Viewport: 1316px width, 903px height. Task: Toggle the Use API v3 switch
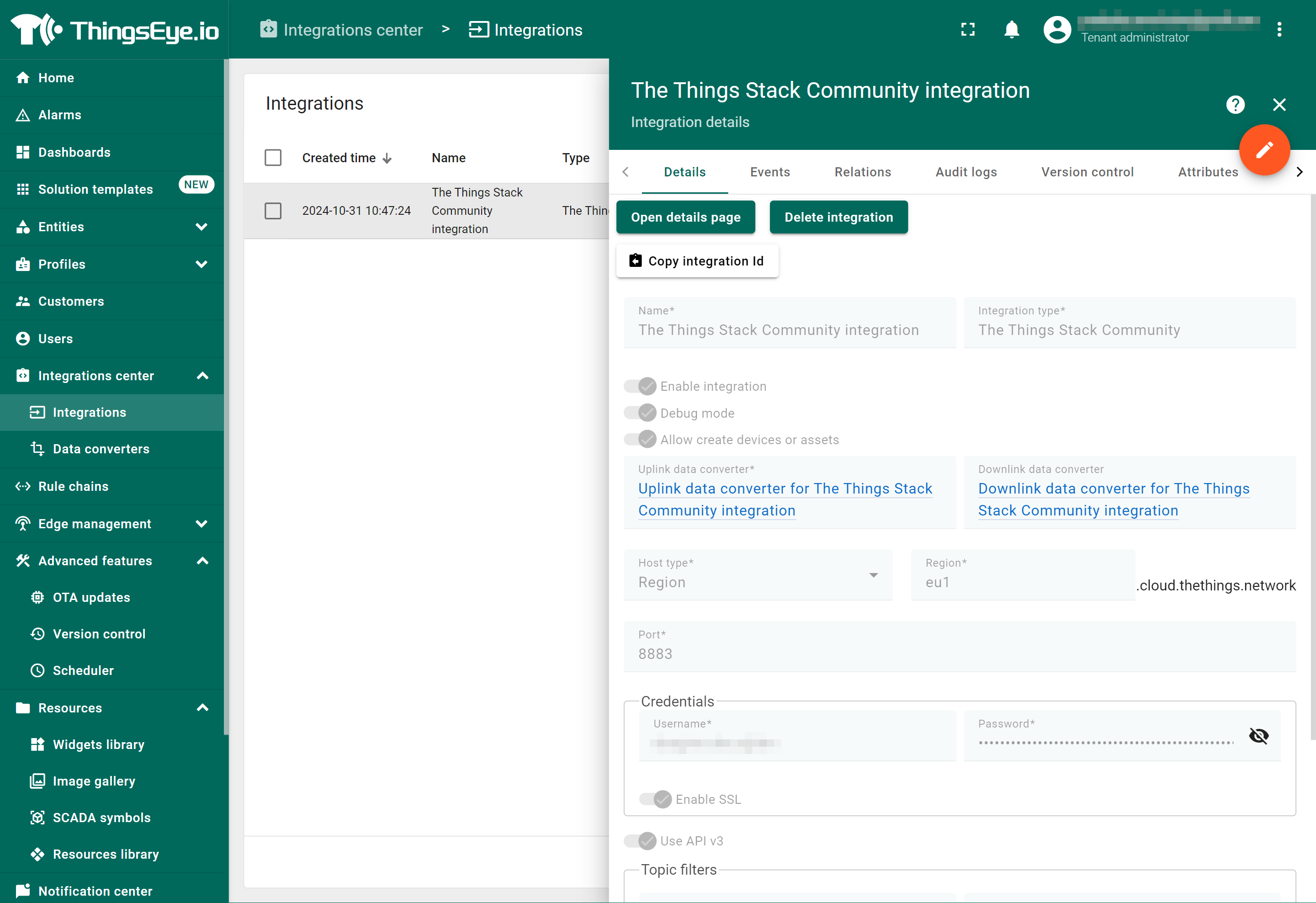pyautogui.click(x=640, y=841)
